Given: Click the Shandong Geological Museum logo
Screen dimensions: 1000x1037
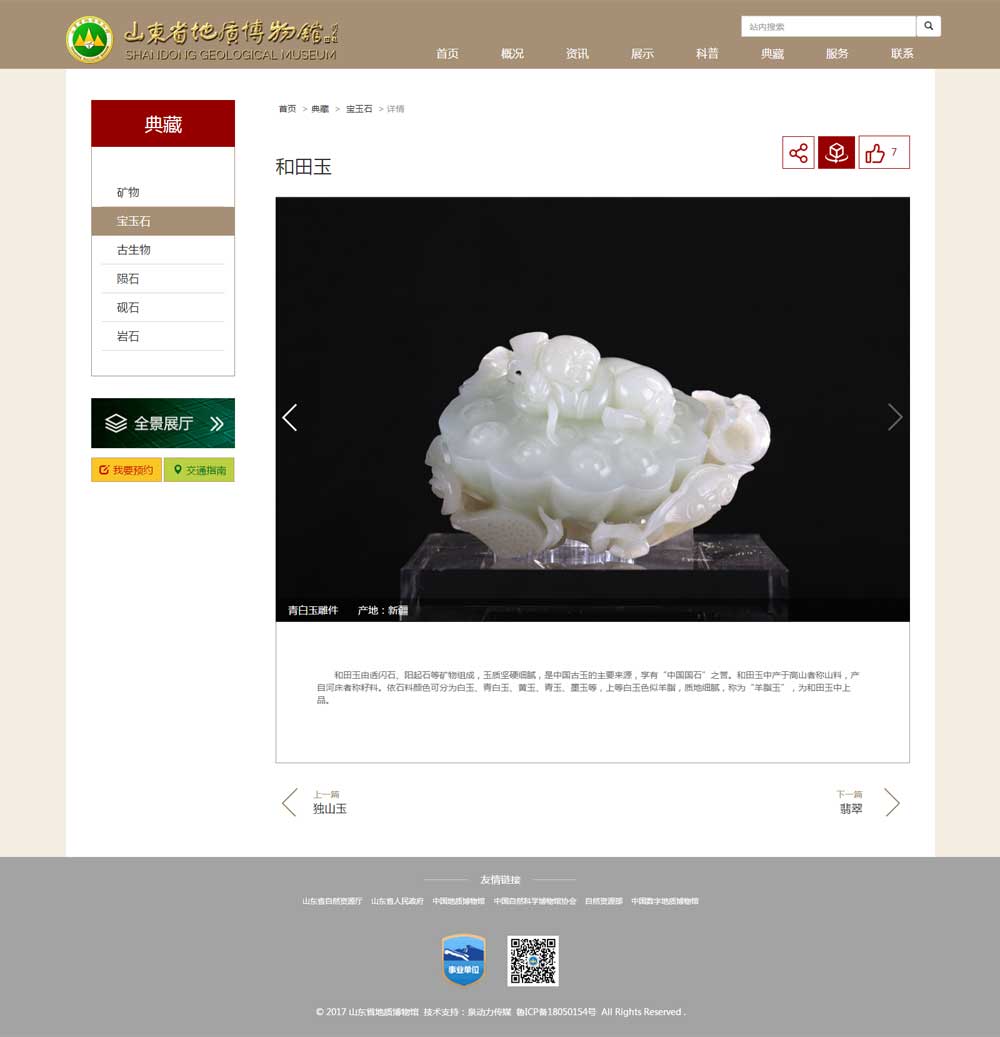Looking at the screenshot, I should (202, 40).
